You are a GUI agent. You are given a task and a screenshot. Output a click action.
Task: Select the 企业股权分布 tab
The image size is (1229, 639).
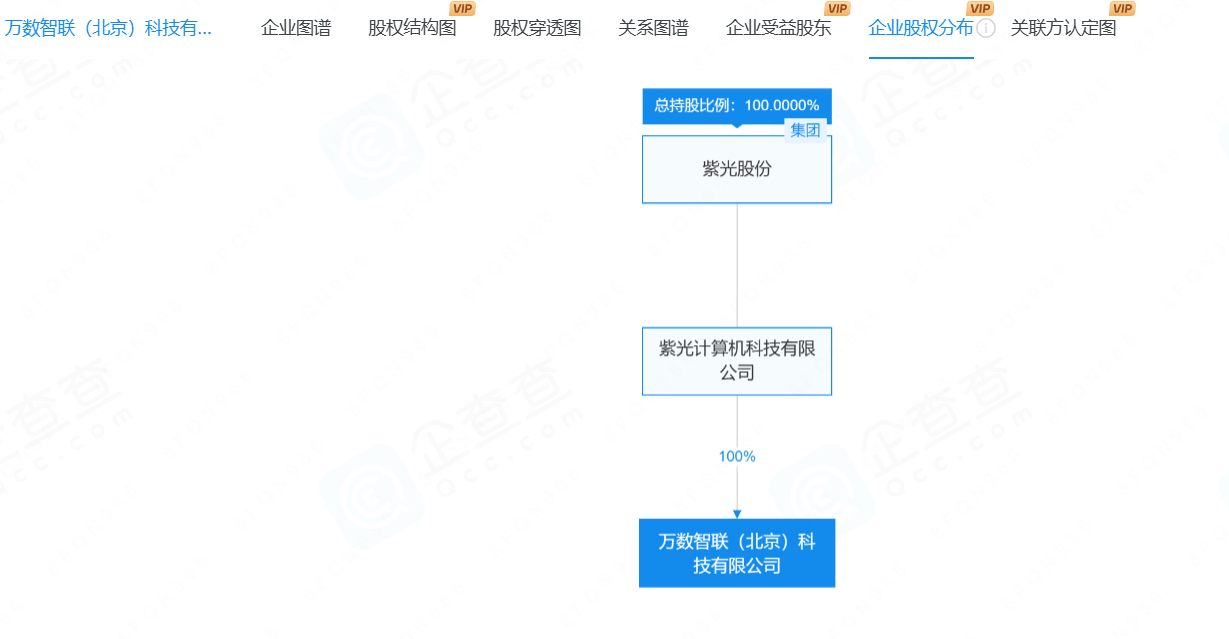click(920, 28)
